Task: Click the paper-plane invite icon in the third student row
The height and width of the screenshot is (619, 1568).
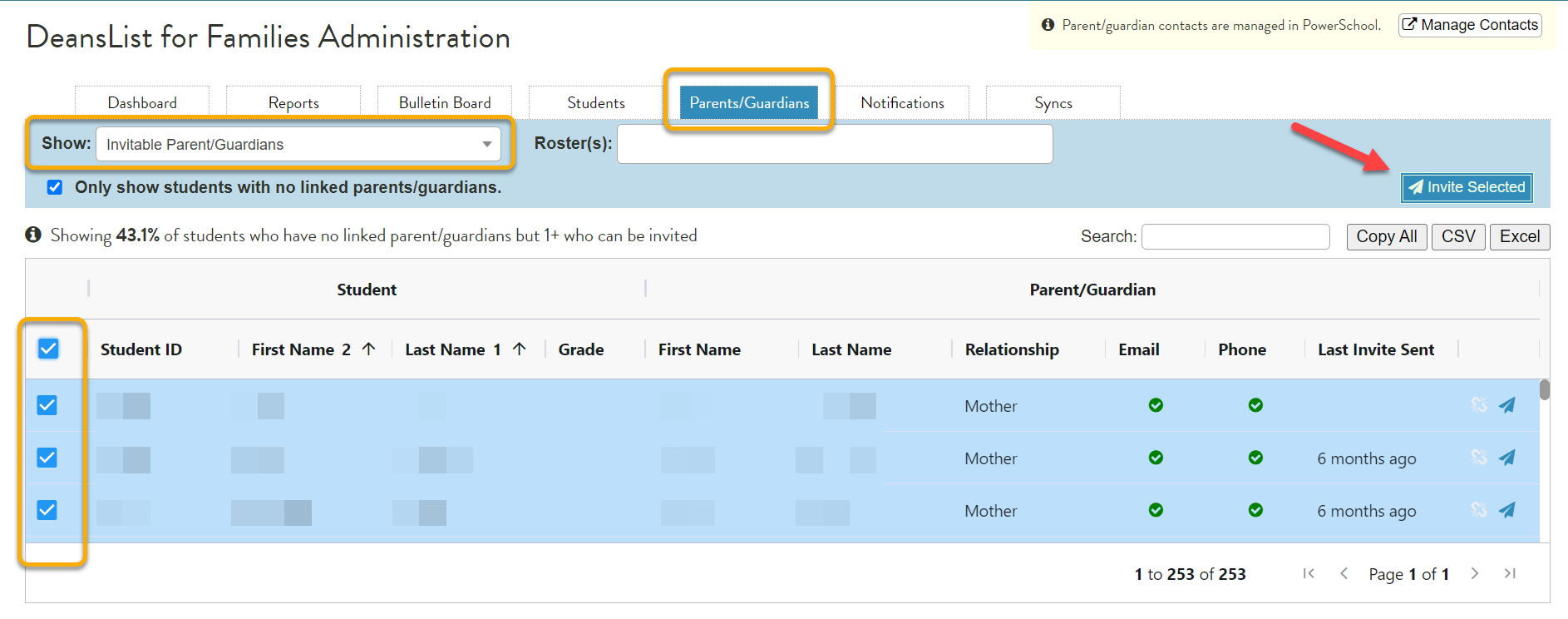Action: [x=1506, y=510]
